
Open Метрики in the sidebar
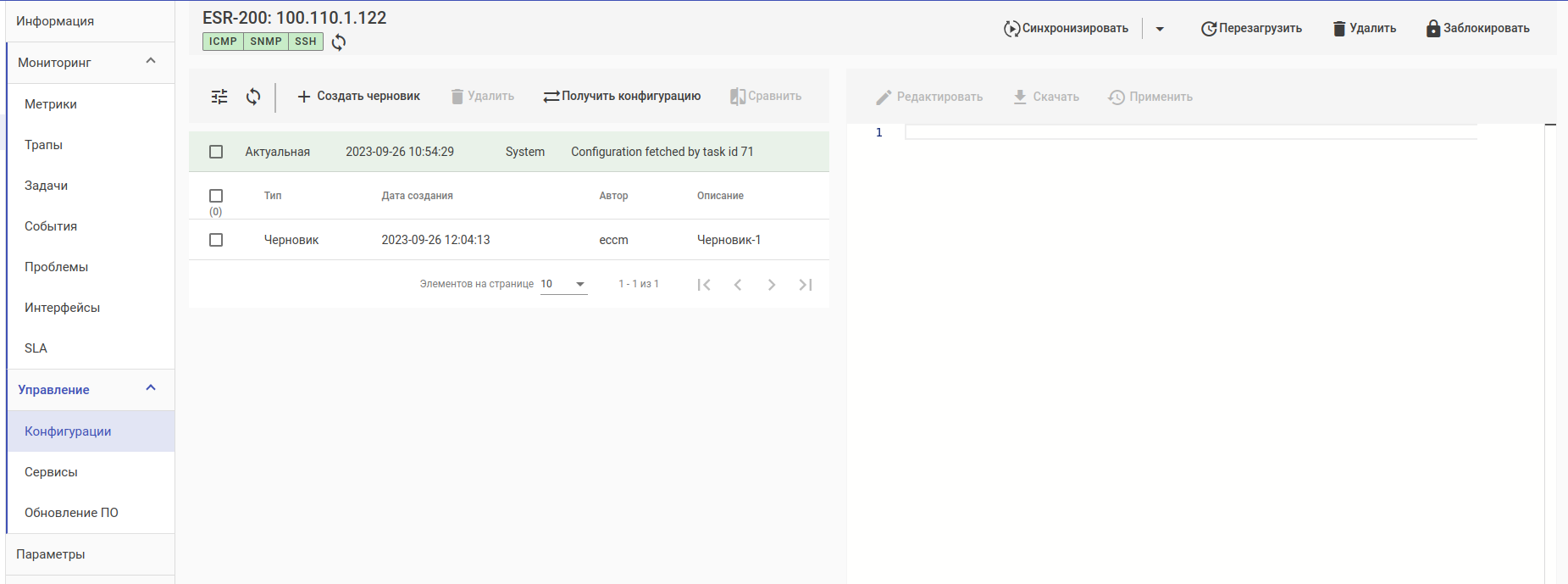(91, 104)
